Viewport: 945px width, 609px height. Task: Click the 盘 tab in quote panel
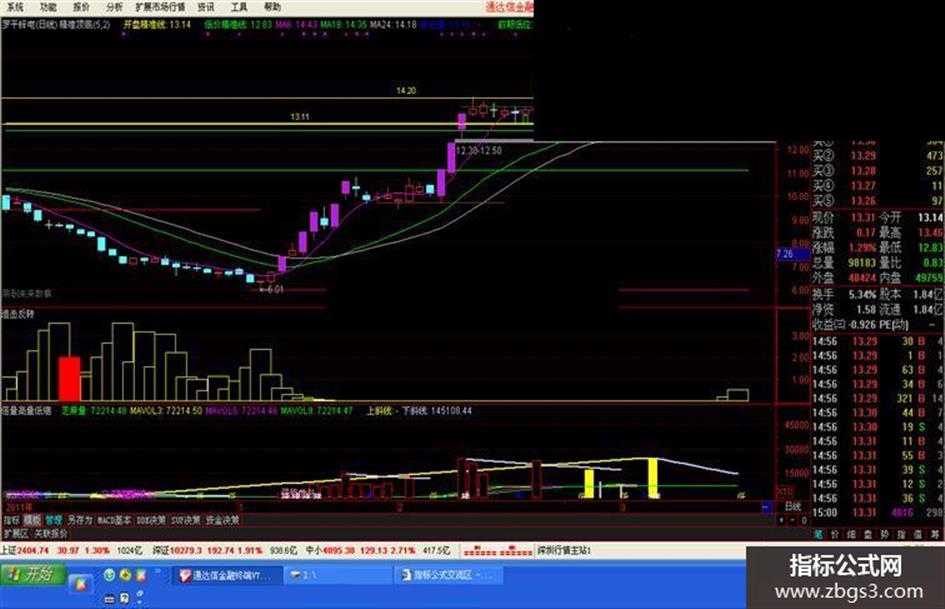[867, 534]
